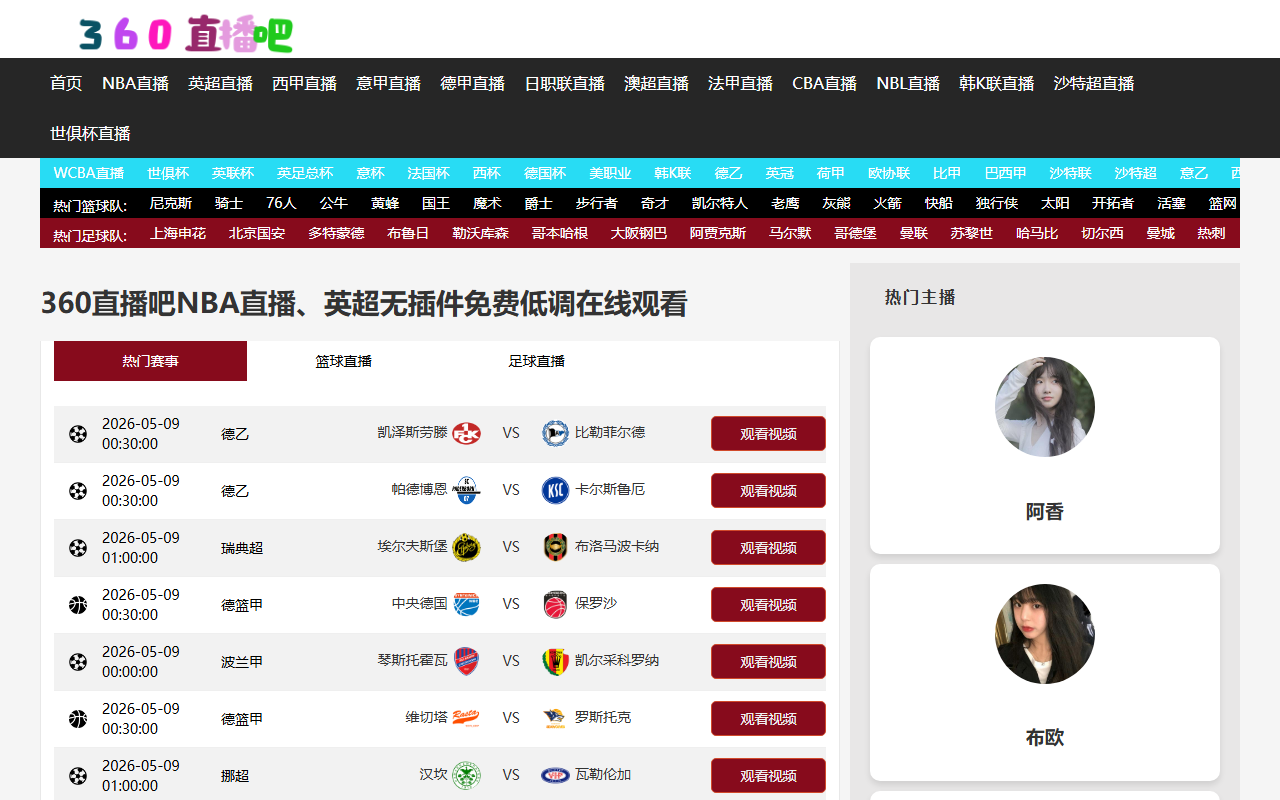Click the streamer name 布欧

click(x=1045, y=738)
